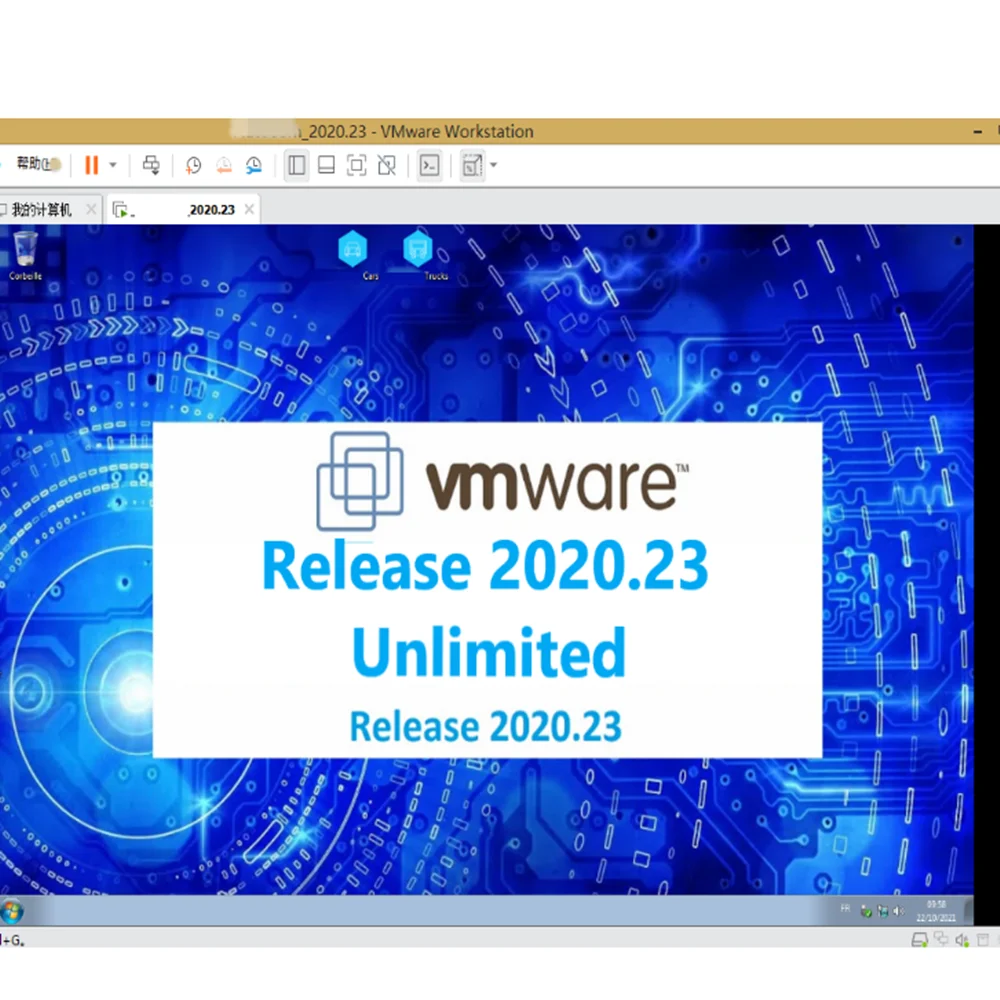The width and height of the screenshot is (1000, 1000).
Task: Revert the virtual machine to a snapshot
Action: point(224,166)
